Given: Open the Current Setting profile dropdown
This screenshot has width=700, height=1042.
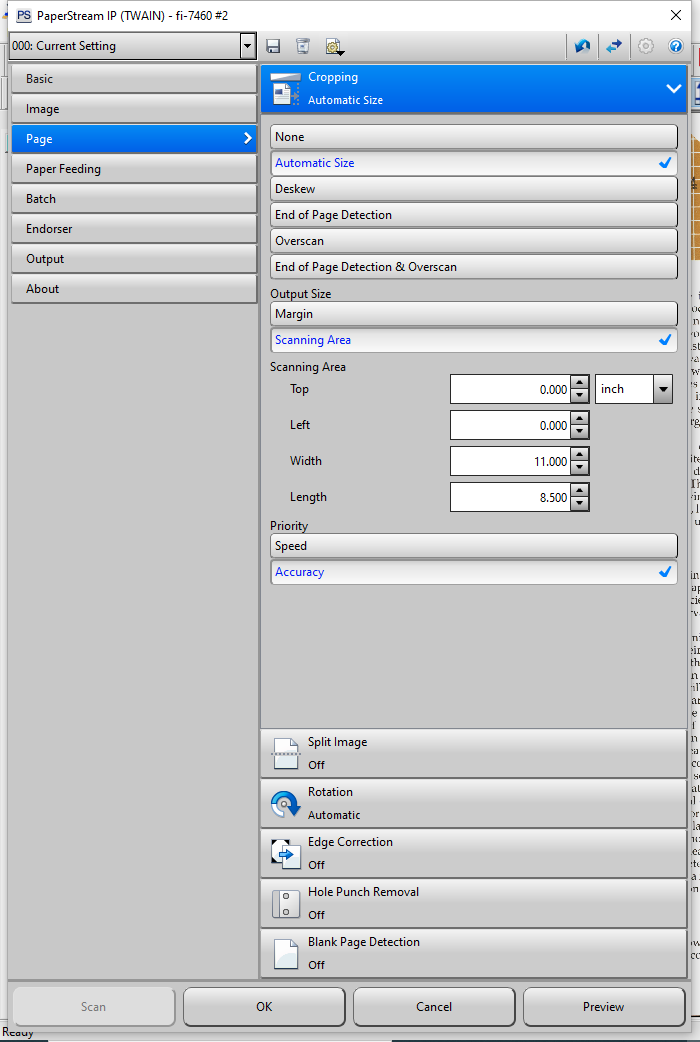Looking at the screenshot, I should coord(248,46).
